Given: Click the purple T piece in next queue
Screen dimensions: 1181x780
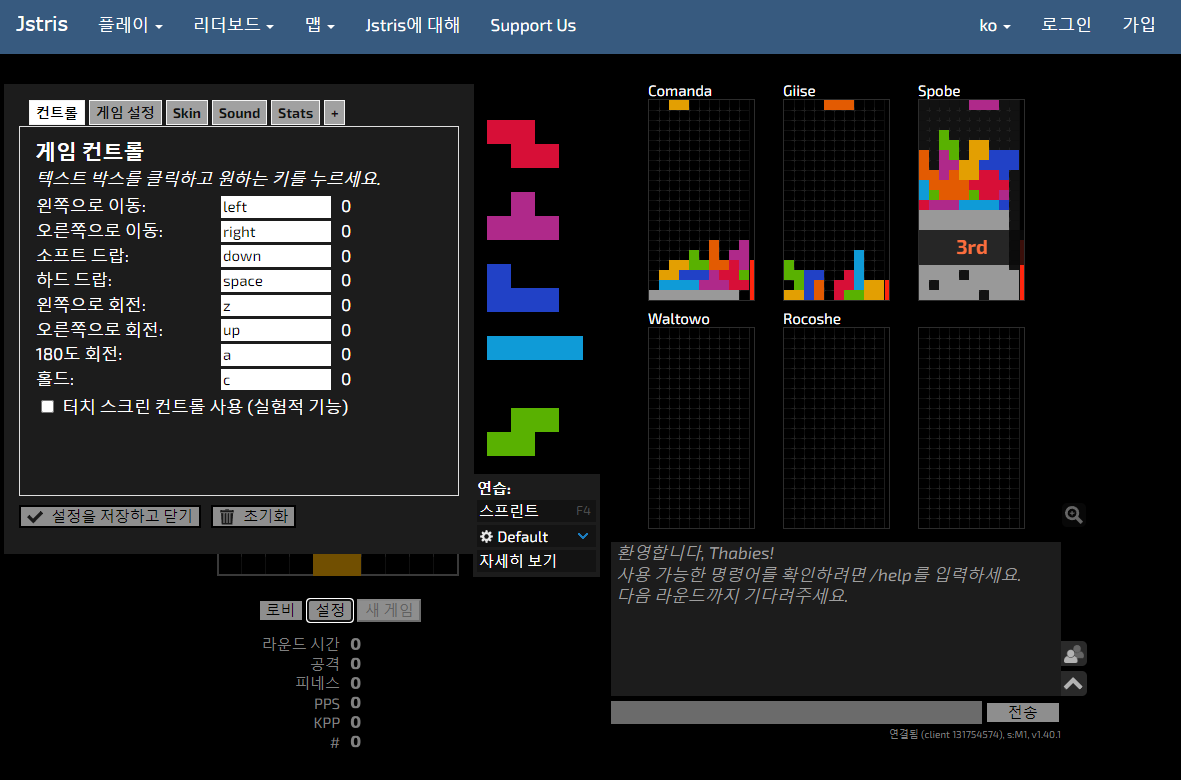Looking at the screenshot, I should 523,216.
